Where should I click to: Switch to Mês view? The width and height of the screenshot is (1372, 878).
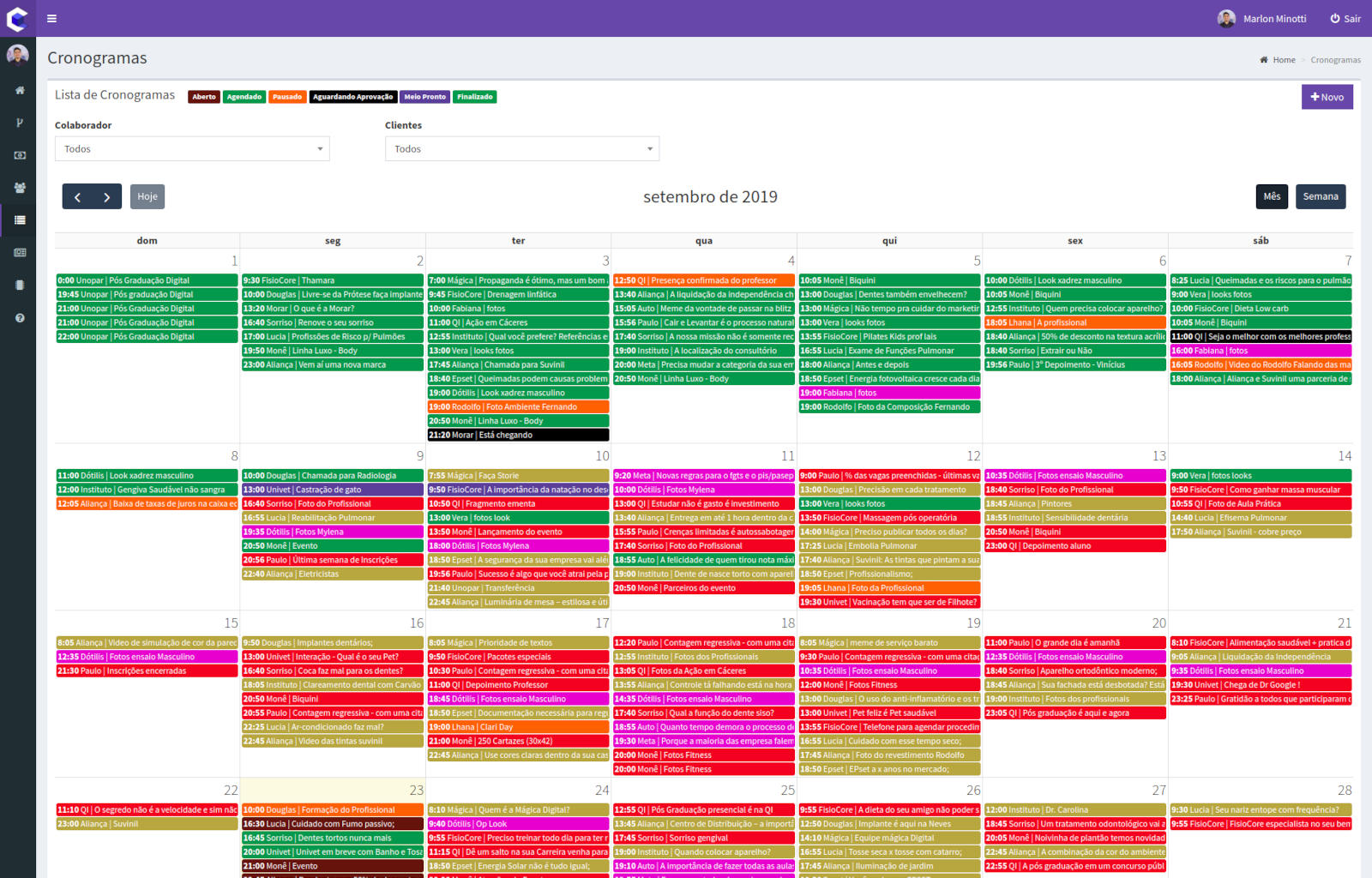pyautogui.click(x=1272, y=196)
